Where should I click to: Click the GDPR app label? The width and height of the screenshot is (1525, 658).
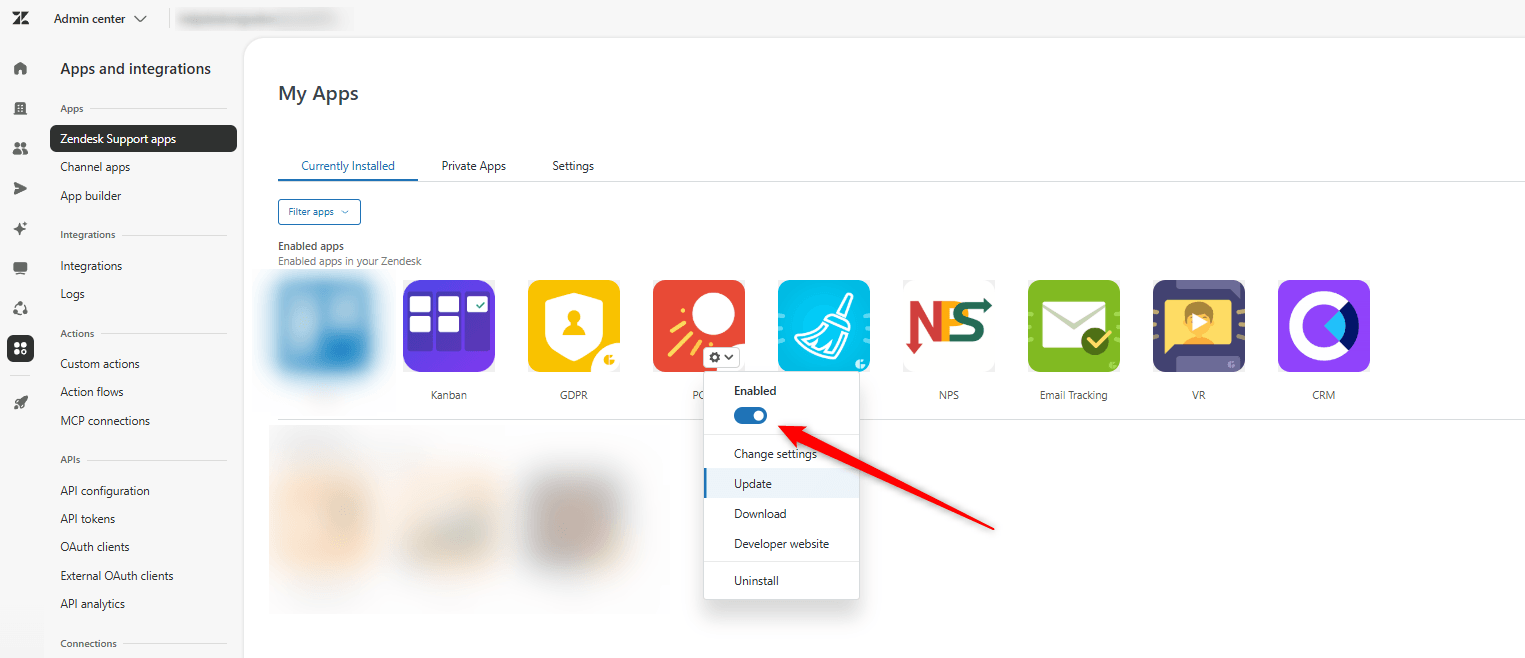[574, 395]
